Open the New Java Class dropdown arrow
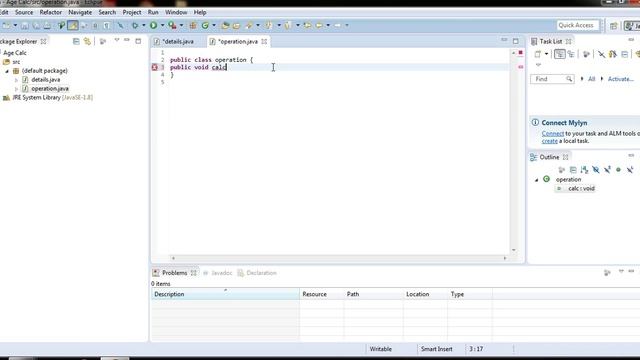Viewport: 640px width, 360px height. [x=214, y=25]
